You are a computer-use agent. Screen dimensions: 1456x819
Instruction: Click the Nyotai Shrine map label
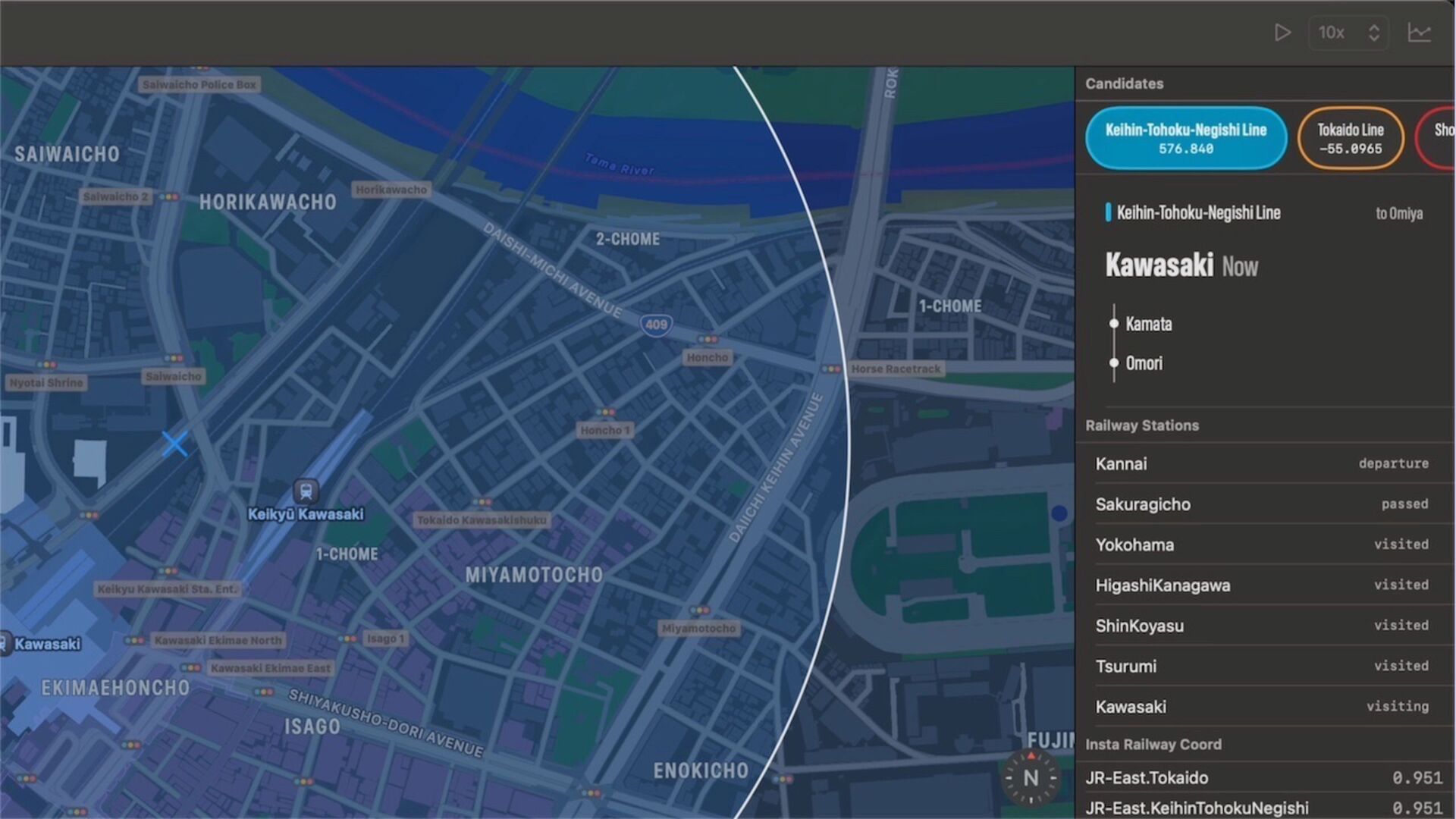(46, 382)
